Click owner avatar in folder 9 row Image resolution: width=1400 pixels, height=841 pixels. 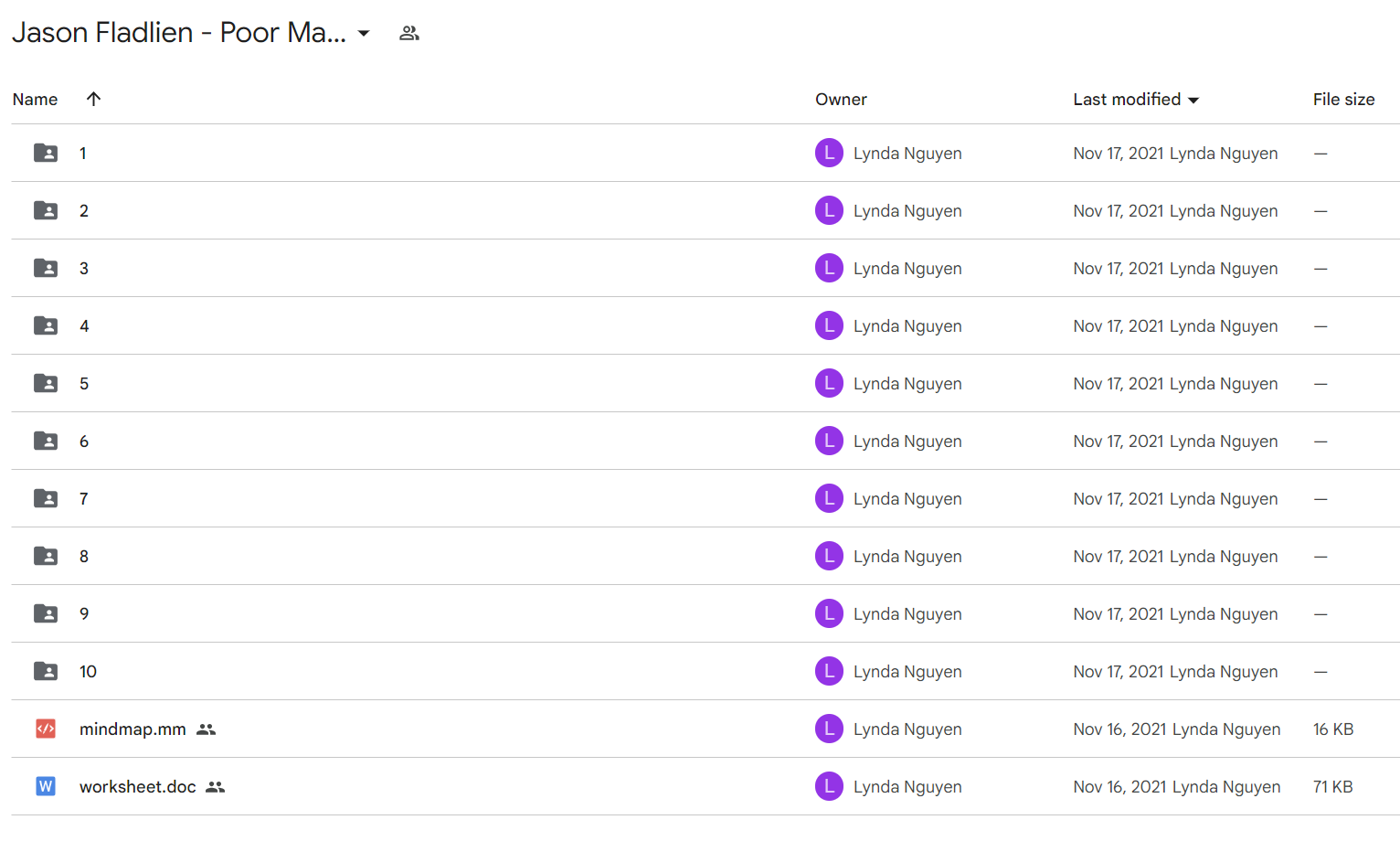[829, 613]
